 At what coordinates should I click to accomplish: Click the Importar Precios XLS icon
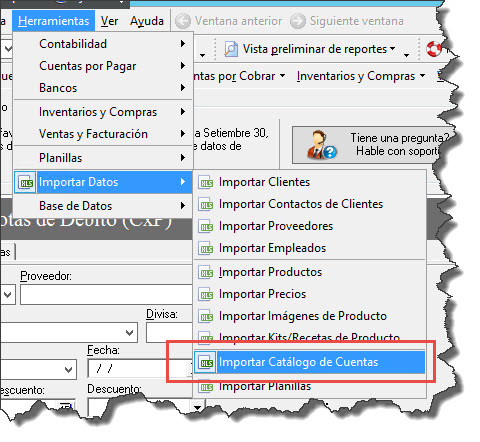pyautogui.click(x=206, y=294)
